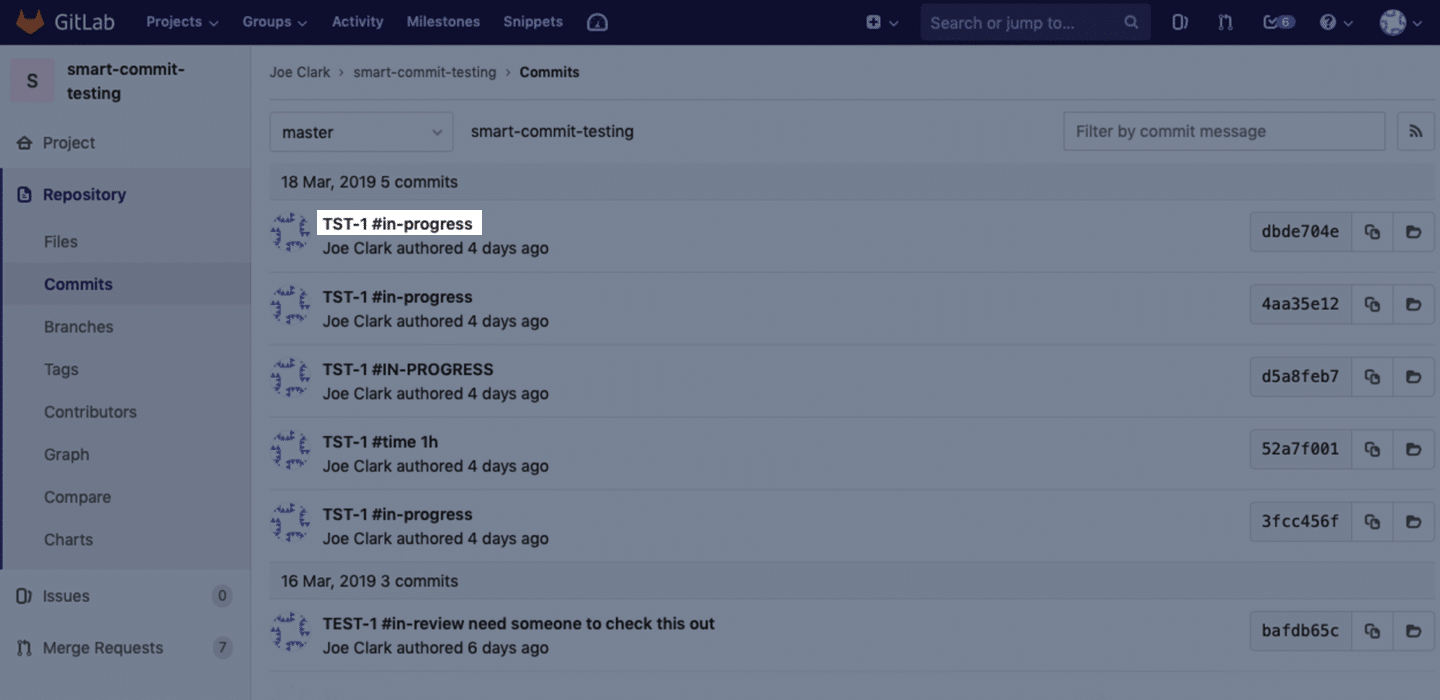Open the user avatar menu
The width and height of the screenshot is (1440, 700).
click(1401, 22)
